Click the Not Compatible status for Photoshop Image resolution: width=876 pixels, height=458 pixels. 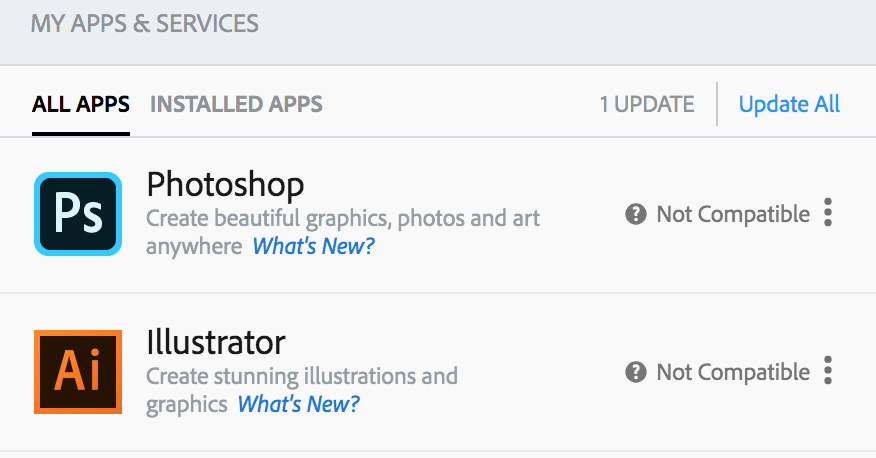[x=732, y=214]
